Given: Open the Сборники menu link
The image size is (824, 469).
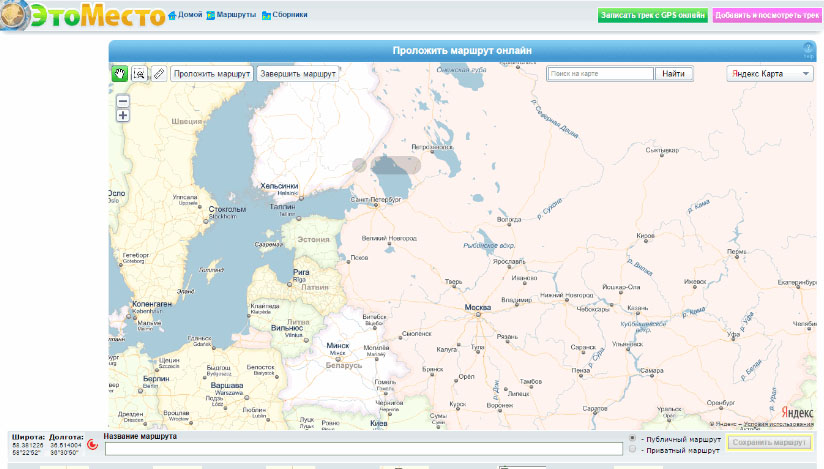Looking at the screenshot, I should click(x=290, y=15).
